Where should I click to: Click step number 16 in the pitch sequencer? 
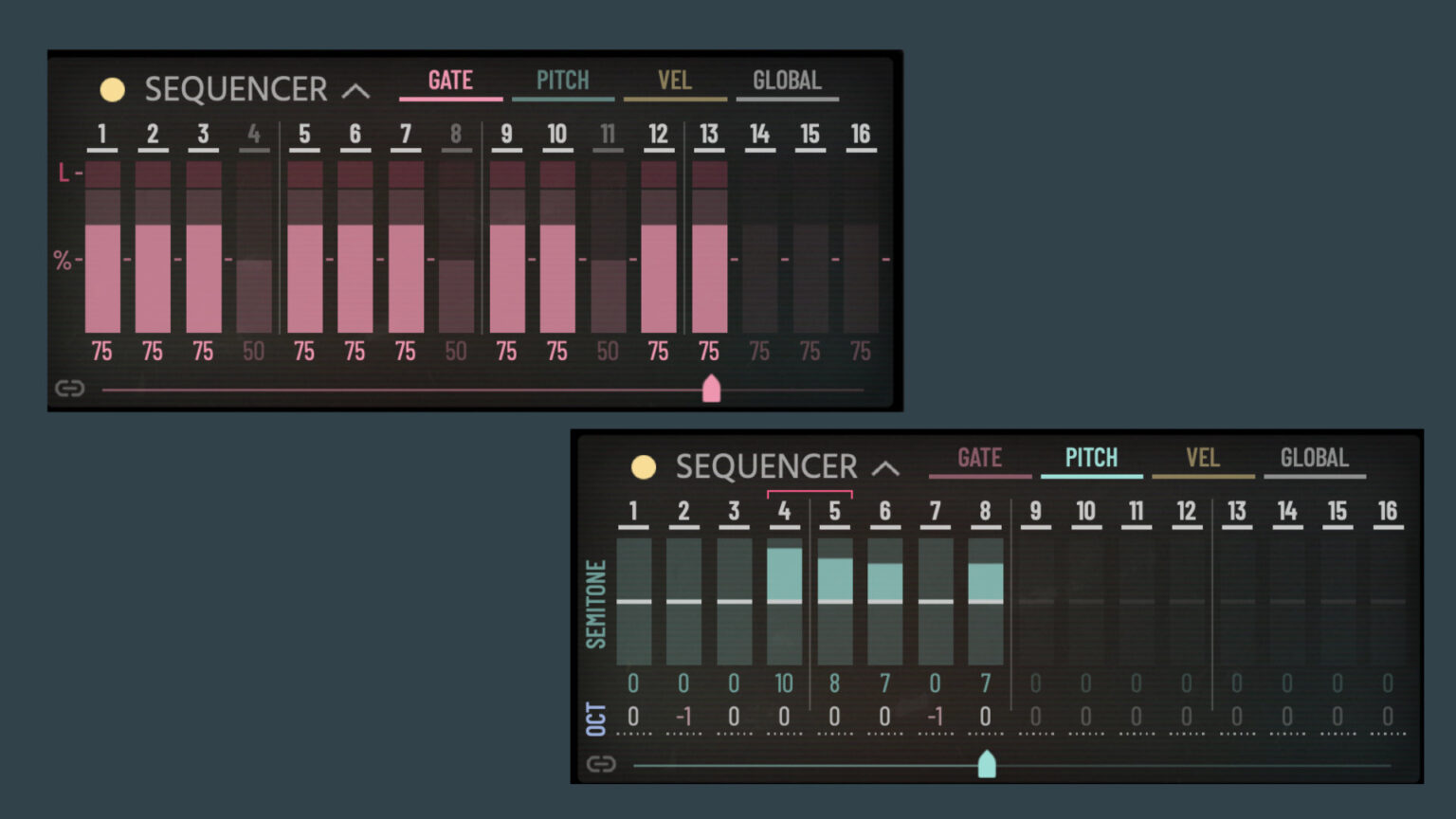(1387, 512)
